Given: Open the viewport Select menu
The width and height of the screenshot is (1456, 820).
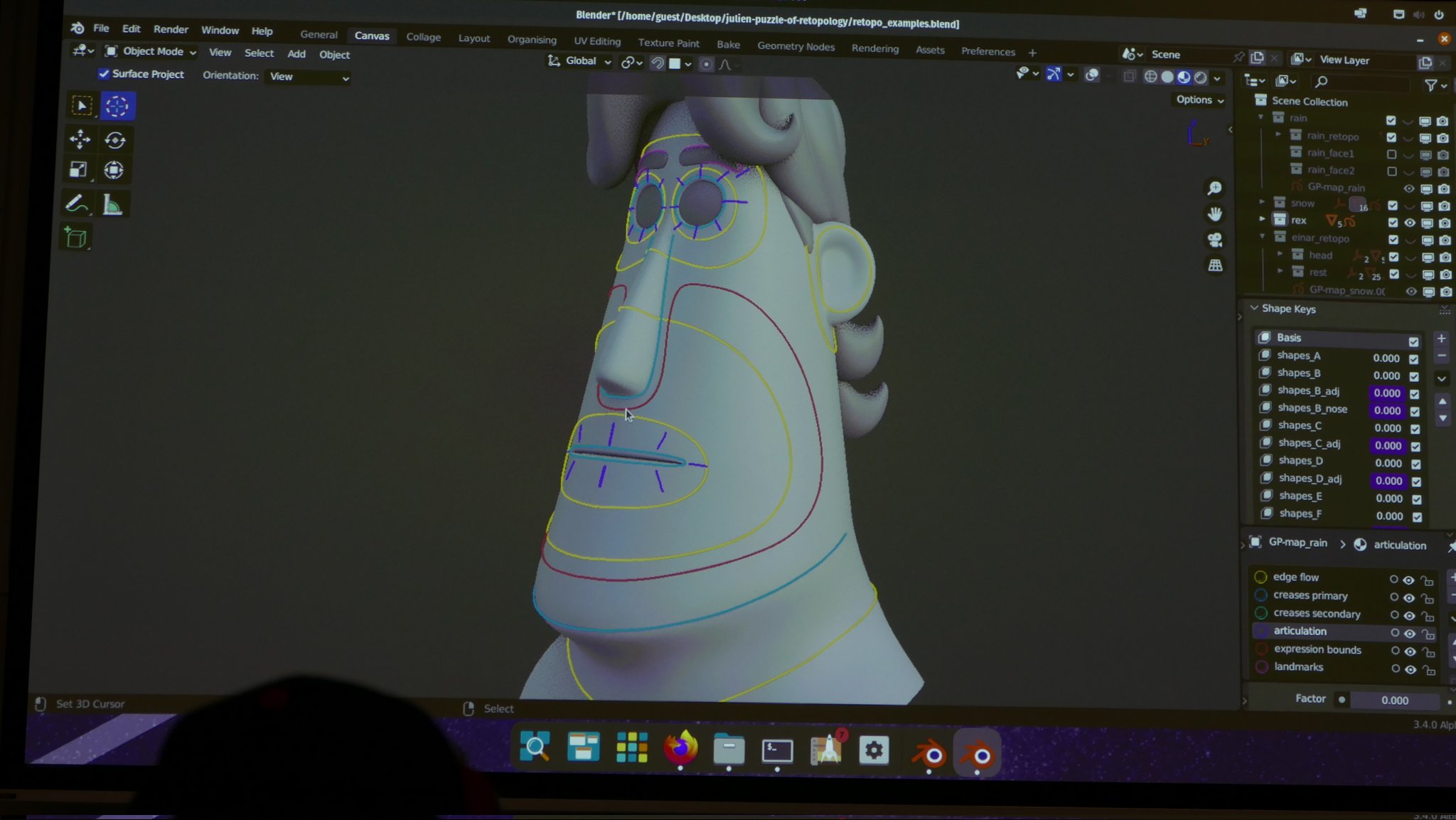Looking at the screenshot, I should pos(259,53).
